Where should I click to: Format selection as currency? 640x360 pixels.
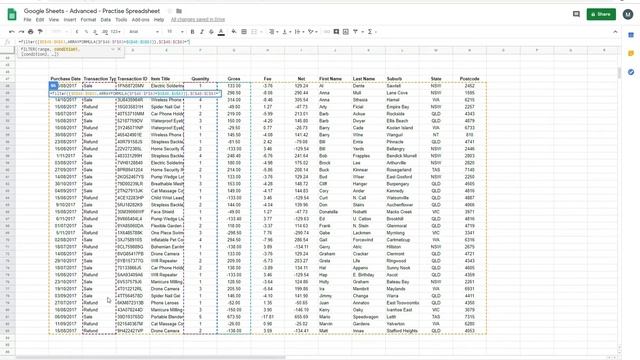click(x=77, y=32)
